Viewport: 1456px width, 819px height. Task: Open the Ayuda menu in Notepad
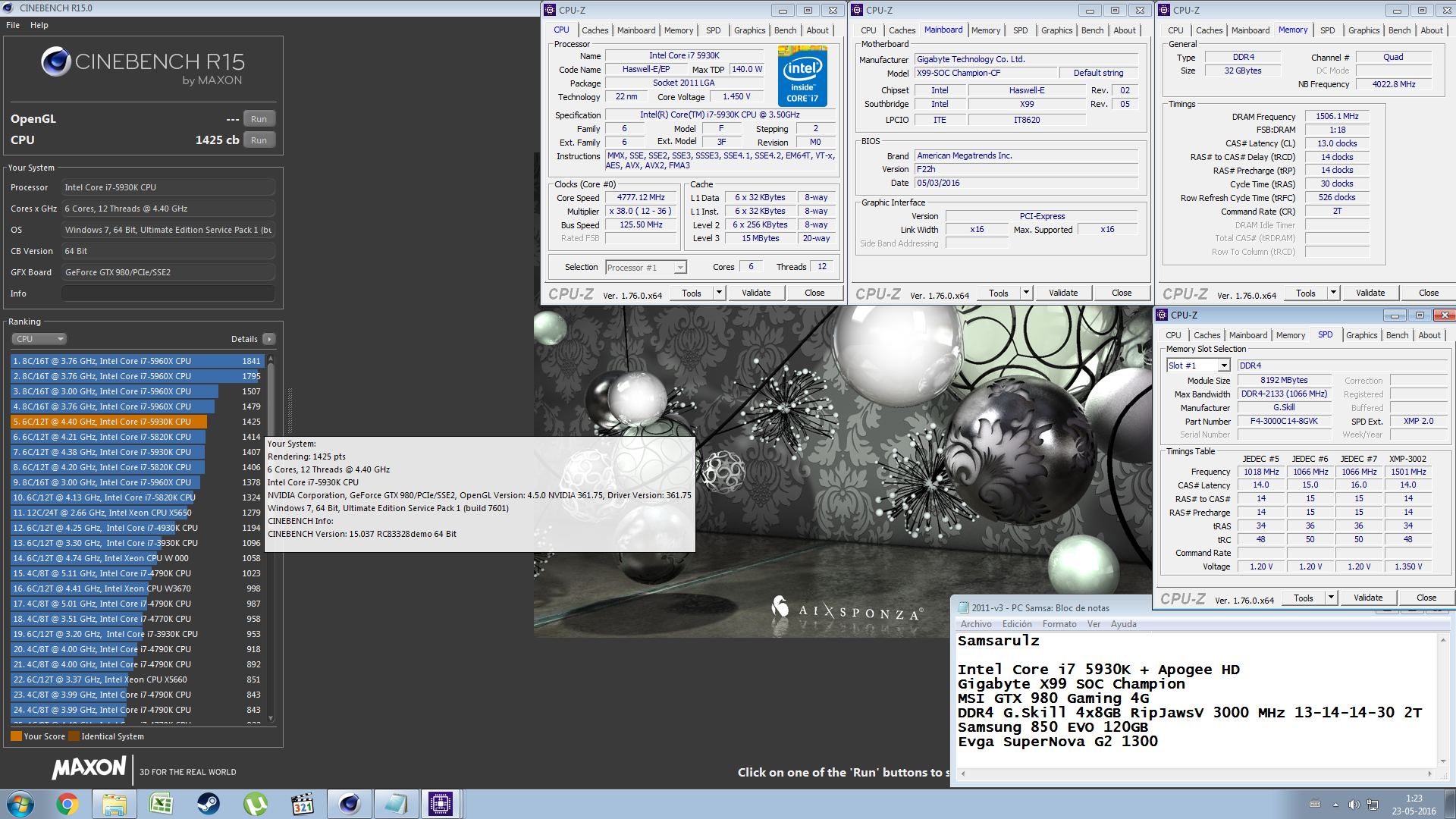(1124, 624)
